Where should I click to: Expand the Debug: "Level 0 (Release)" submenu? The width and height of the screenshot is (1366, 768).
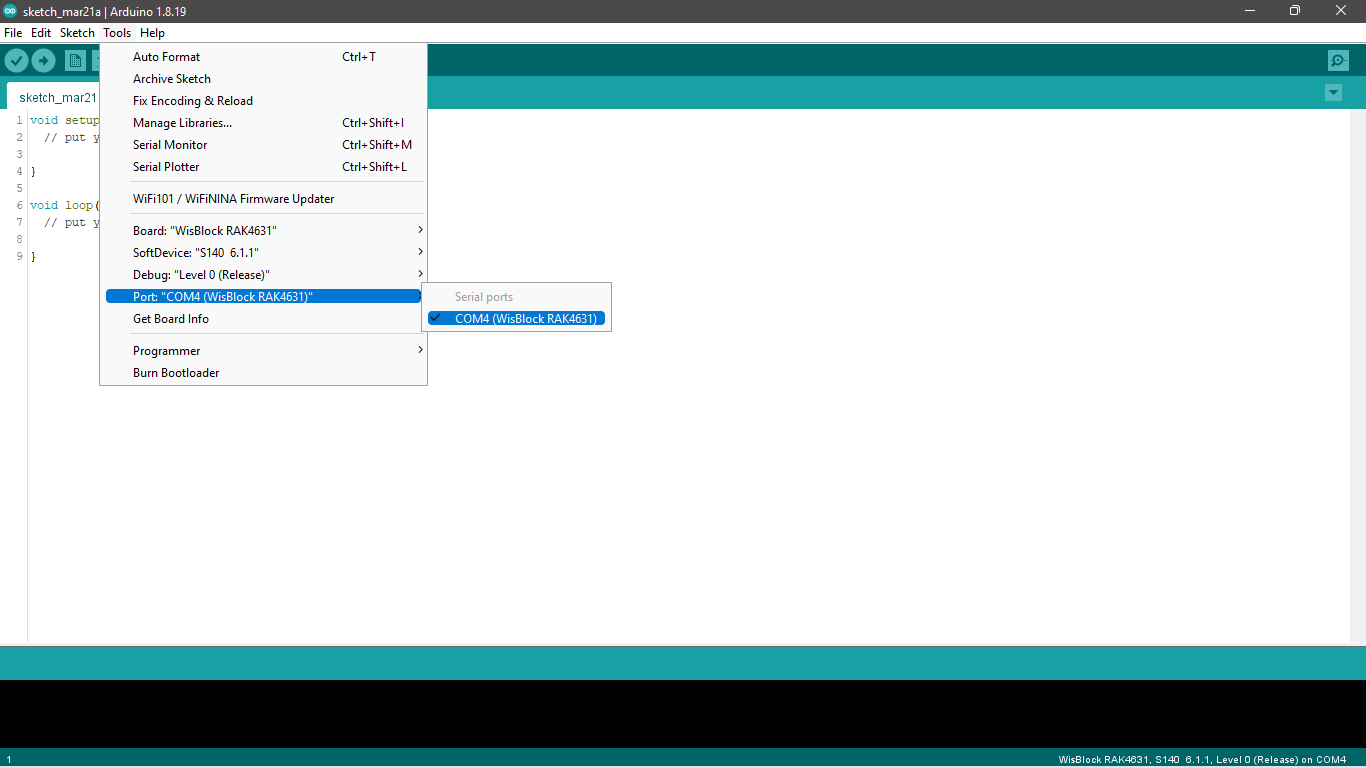point(264,275)
